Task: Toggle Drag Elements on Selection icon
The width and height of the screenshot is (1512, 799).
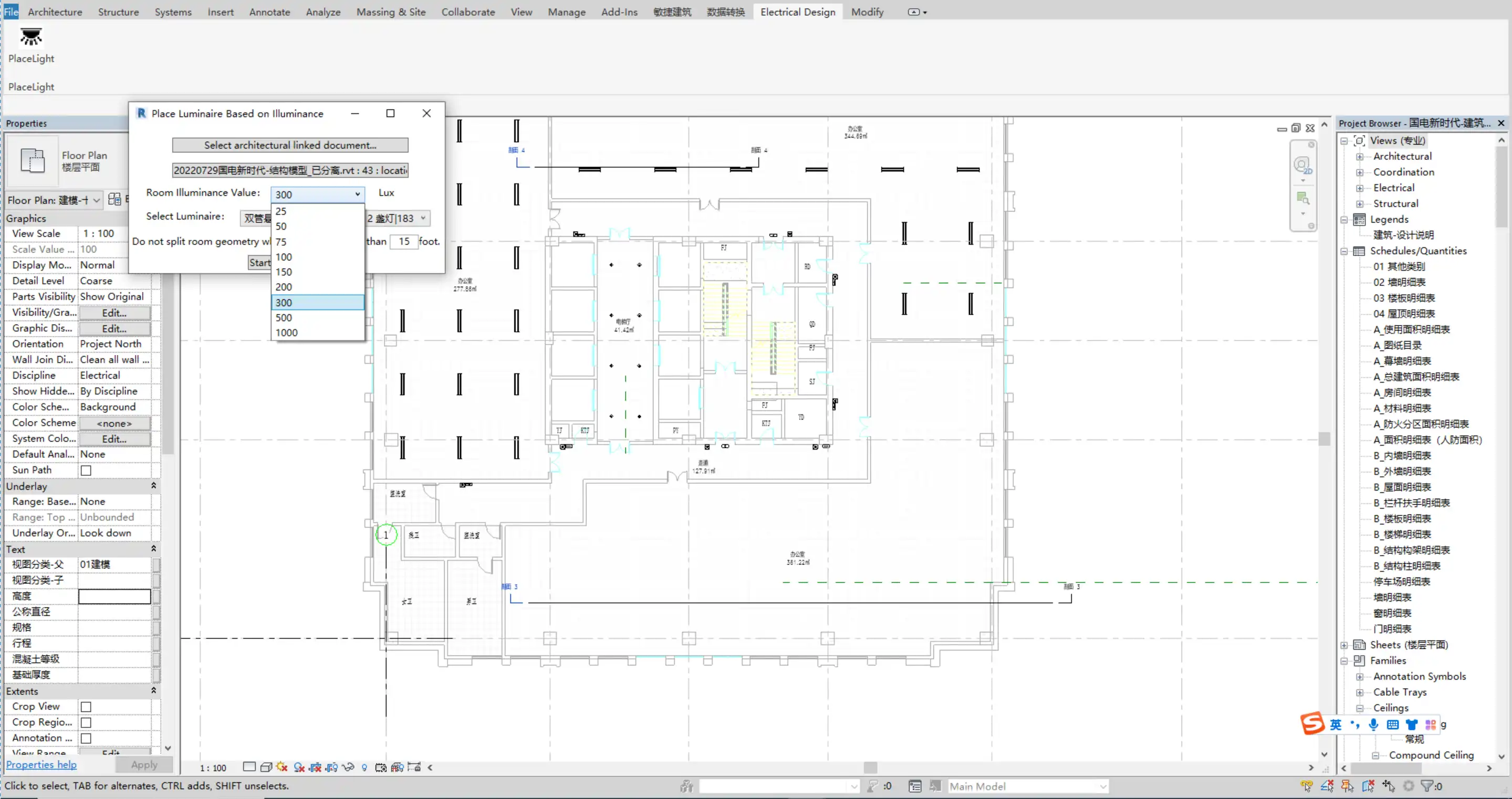Action: (x=1389, y=786)
